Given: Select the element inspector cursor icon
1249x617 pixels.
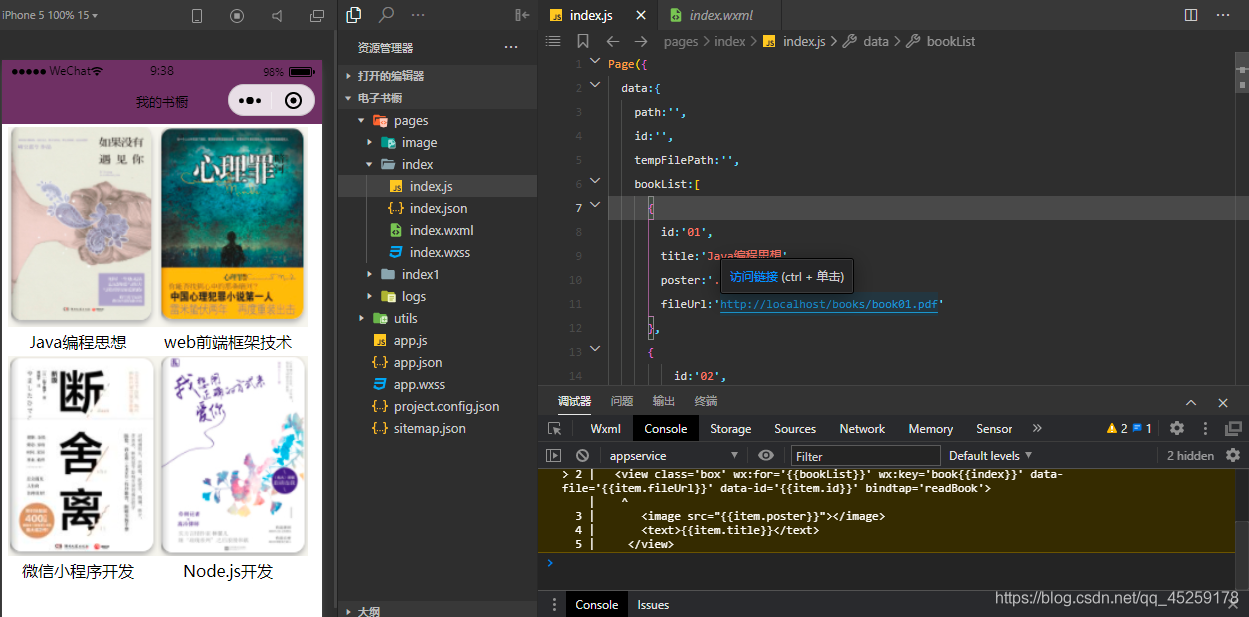Looking at the screenshot, I should point(554,428).
